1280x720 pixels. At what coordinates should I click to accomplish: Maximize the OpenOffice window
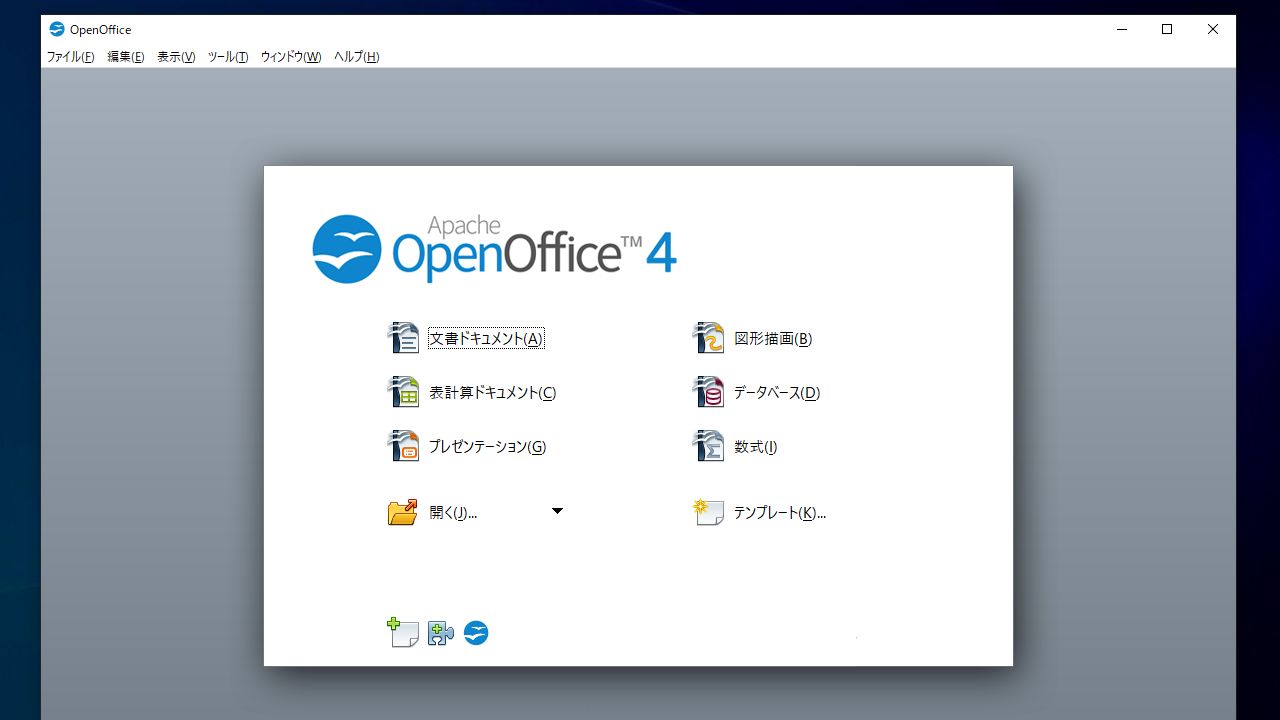pos(1167,29)
